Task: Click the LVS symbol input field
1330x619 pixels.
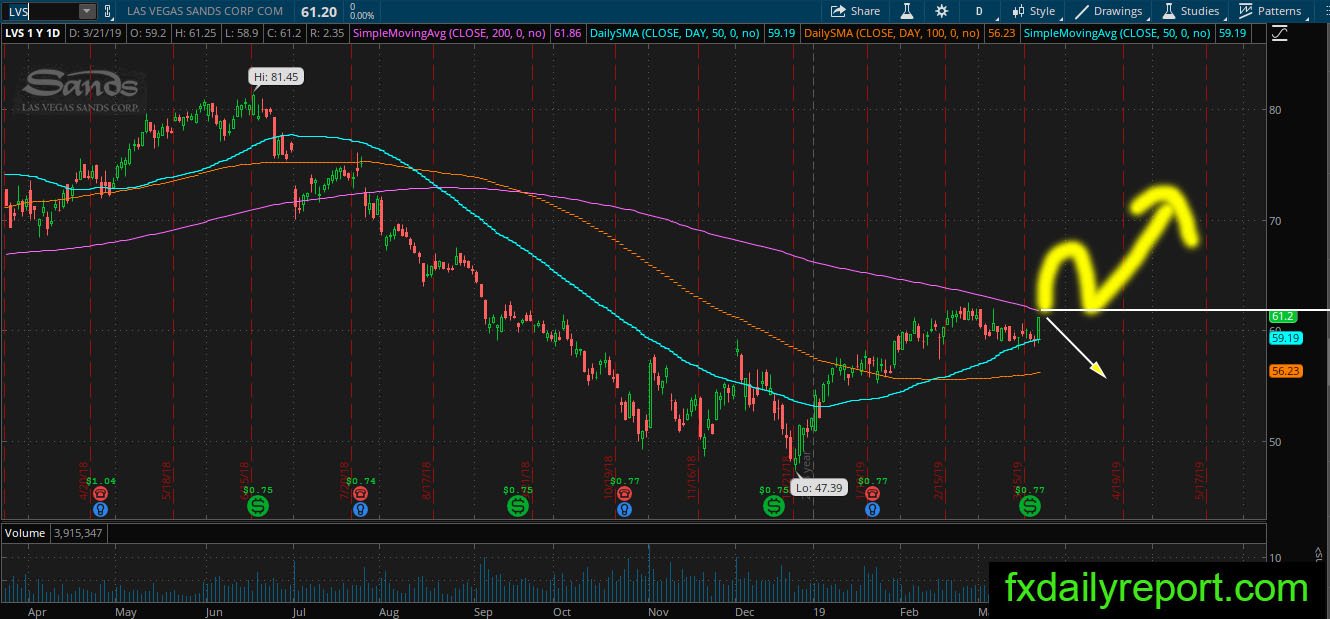Action: click(39, 11)
